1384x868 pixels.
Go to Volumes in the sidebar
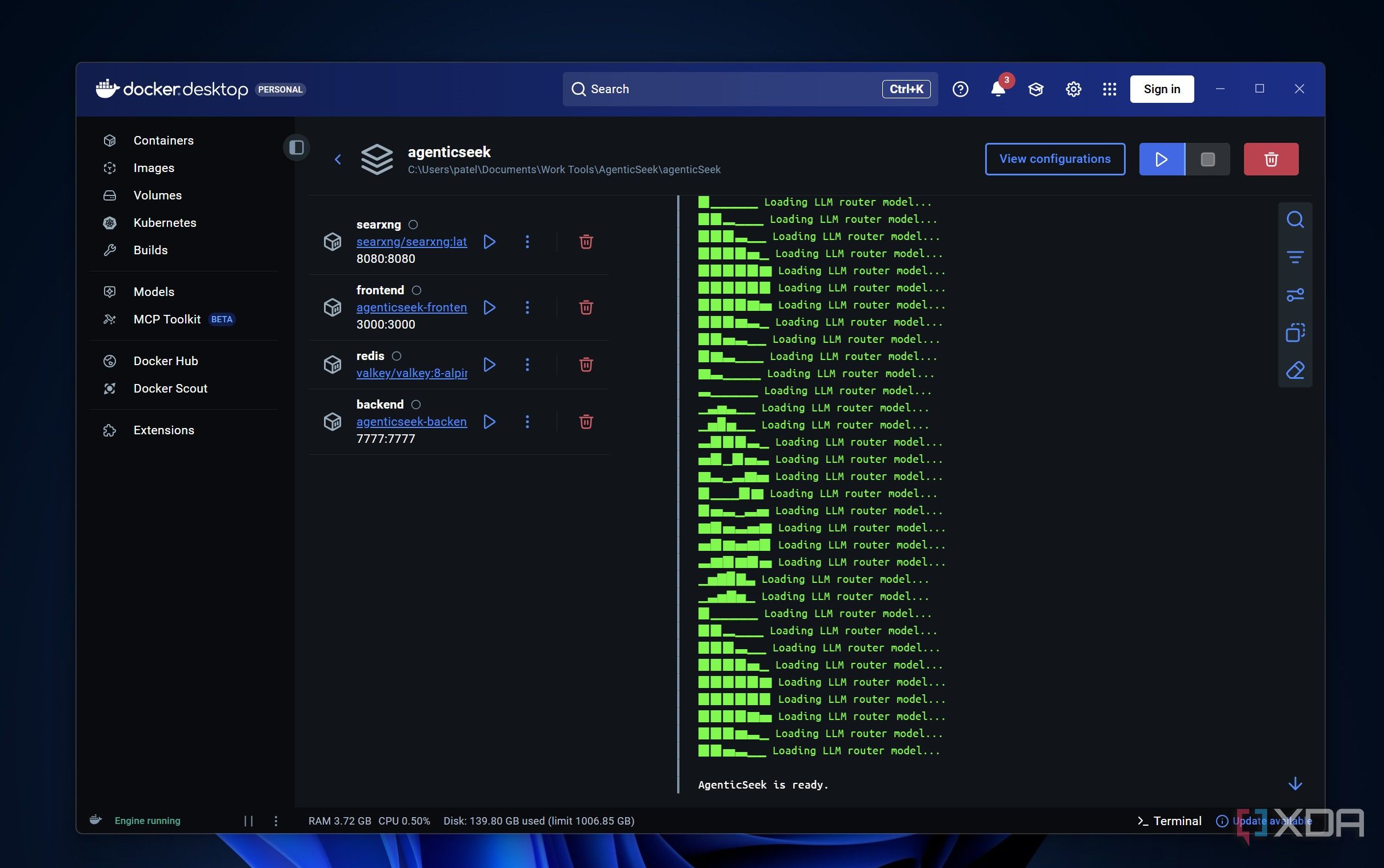pyautogui.click(x=157, y=195)
